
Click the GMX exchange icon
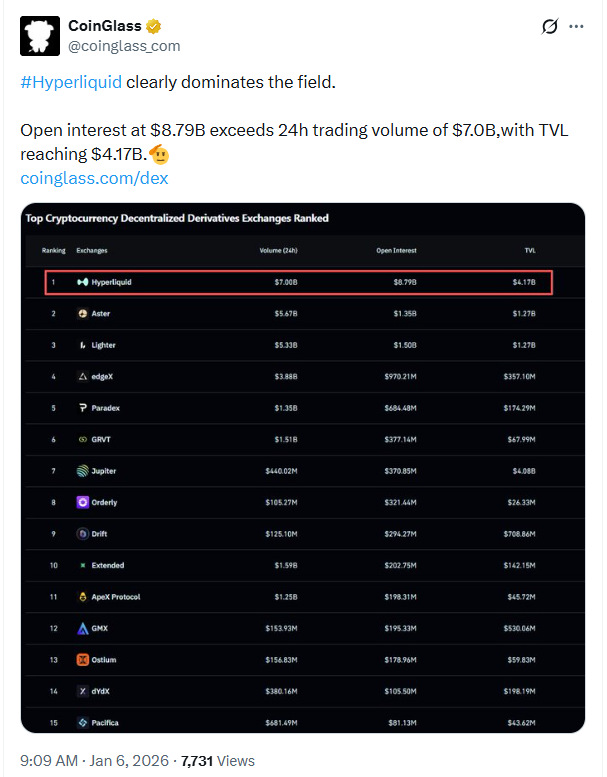click(82, 629)
